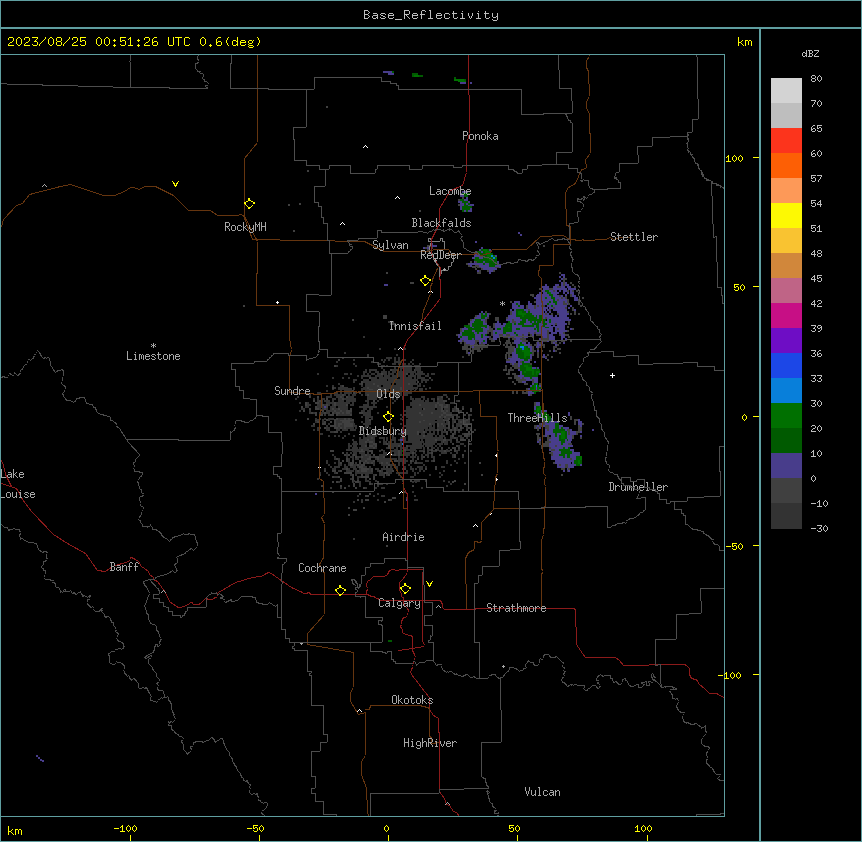The width and height of the screenshot is (862, 842).
Task: Select the Lacombe label
Action: point(450,191)
